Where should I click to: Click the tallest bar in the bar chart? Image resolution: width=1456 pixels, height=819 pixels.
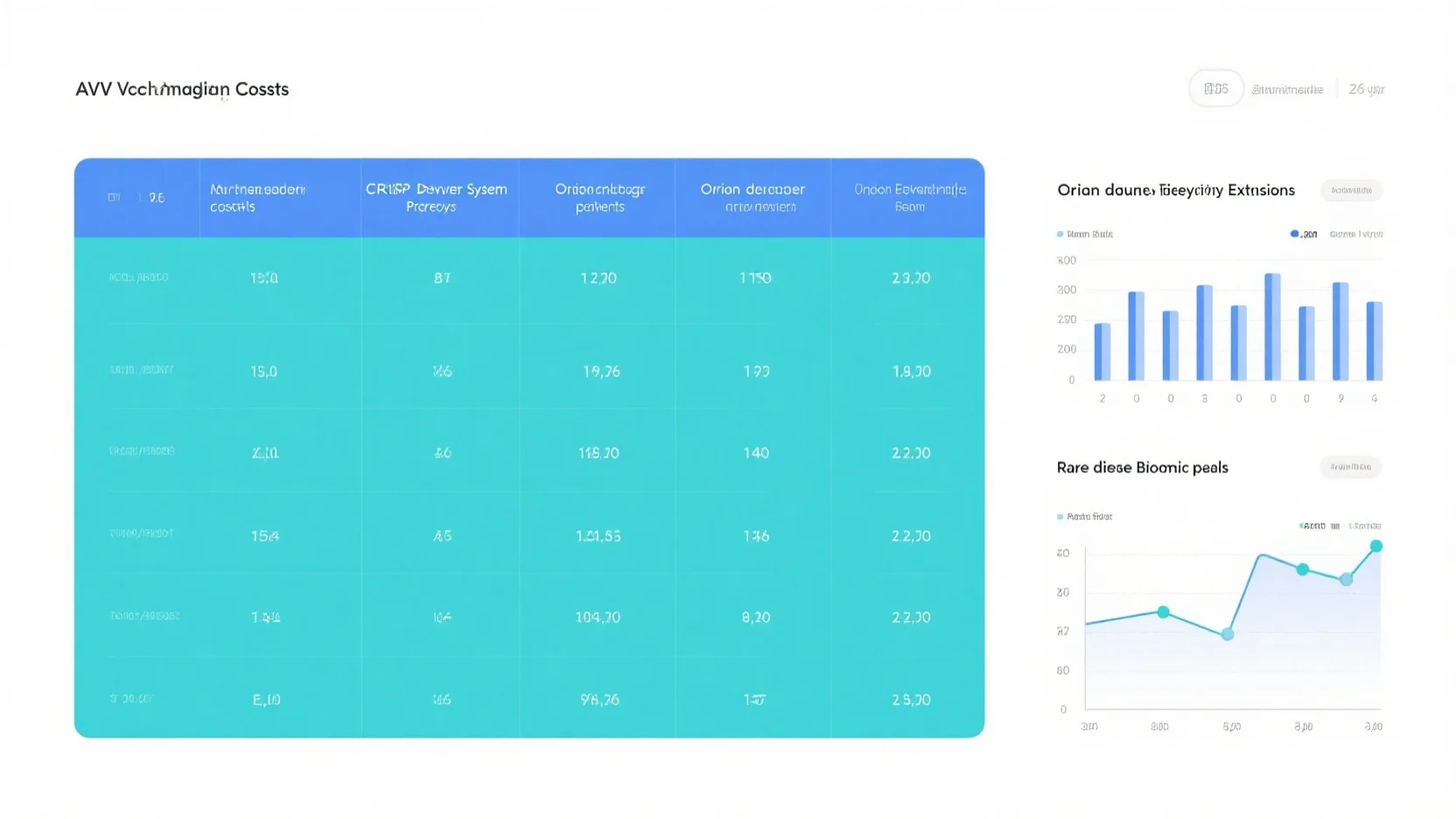pos(1272,326)
